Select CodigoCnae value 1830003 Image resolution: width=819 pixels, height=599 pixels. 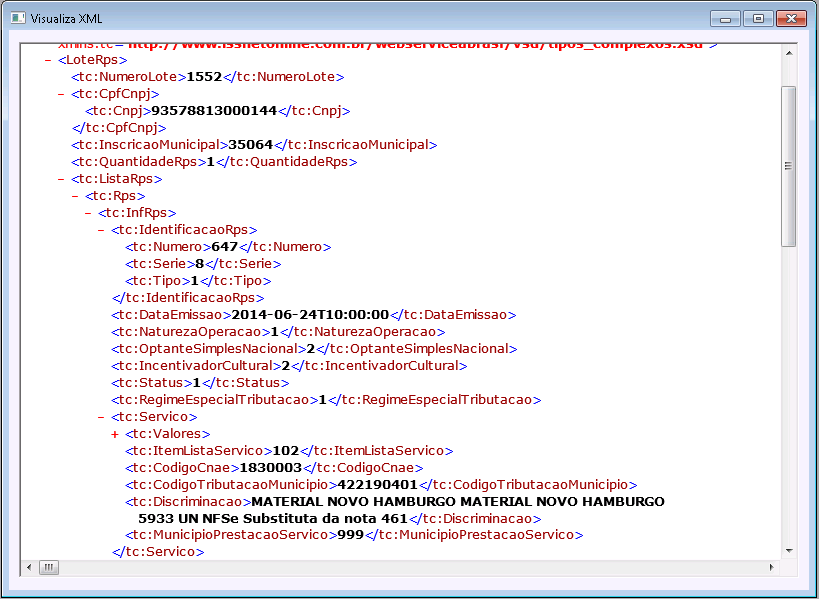[271, 467]
